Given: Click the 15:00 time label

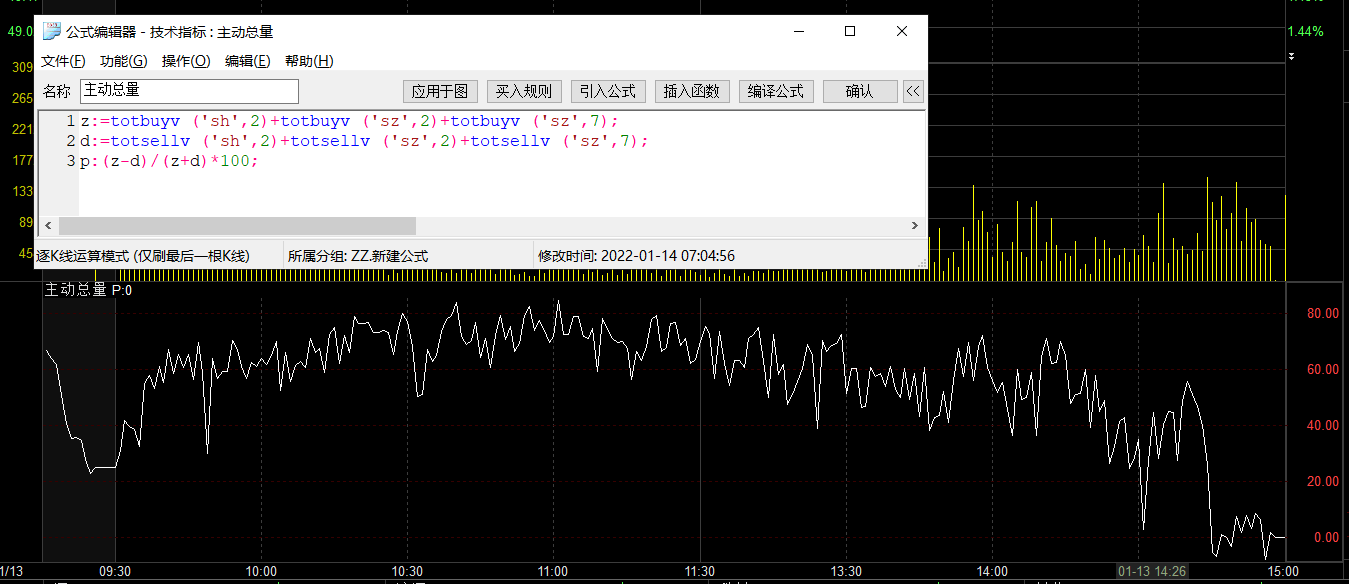Looking at the screenshot, I should point(1284,571).
